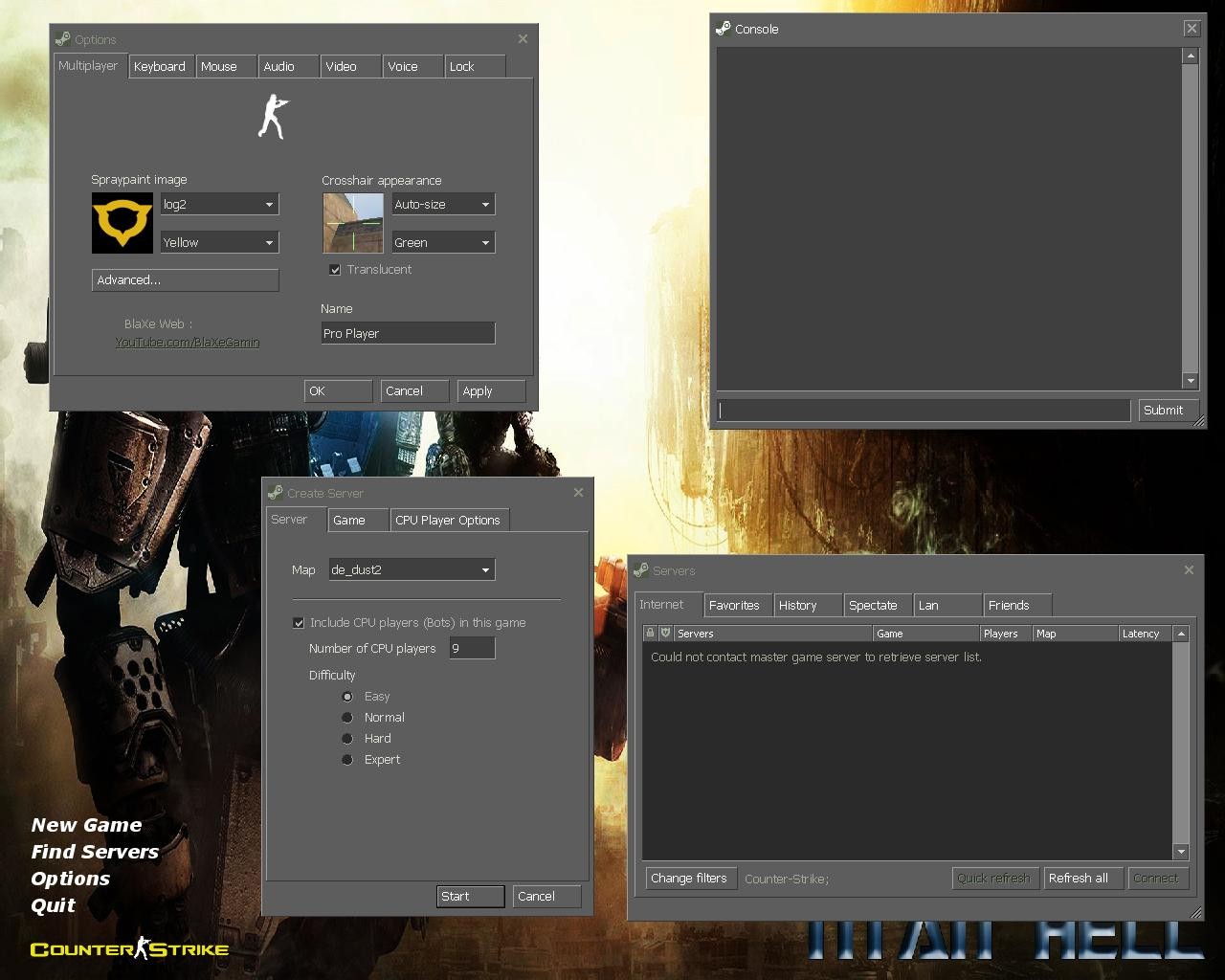Image resolution: width=1225 pixels, height=980 pixels.
Task: Switch to the Keyboard tab in Options
Action: [x=161, y=66]
